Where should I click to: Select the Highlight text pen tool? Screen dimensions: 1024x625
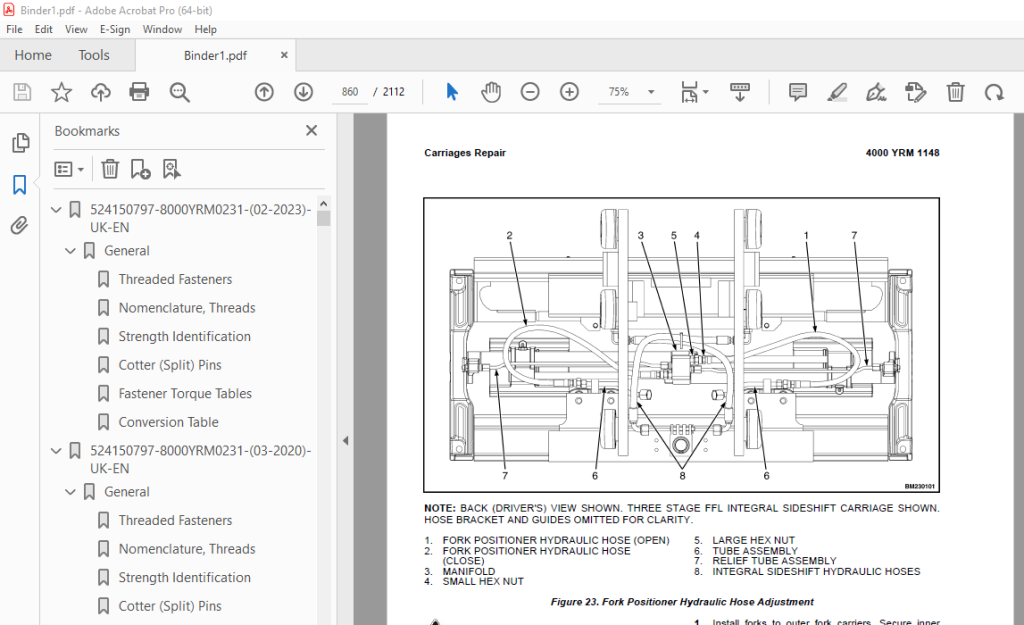coord(837,92)
